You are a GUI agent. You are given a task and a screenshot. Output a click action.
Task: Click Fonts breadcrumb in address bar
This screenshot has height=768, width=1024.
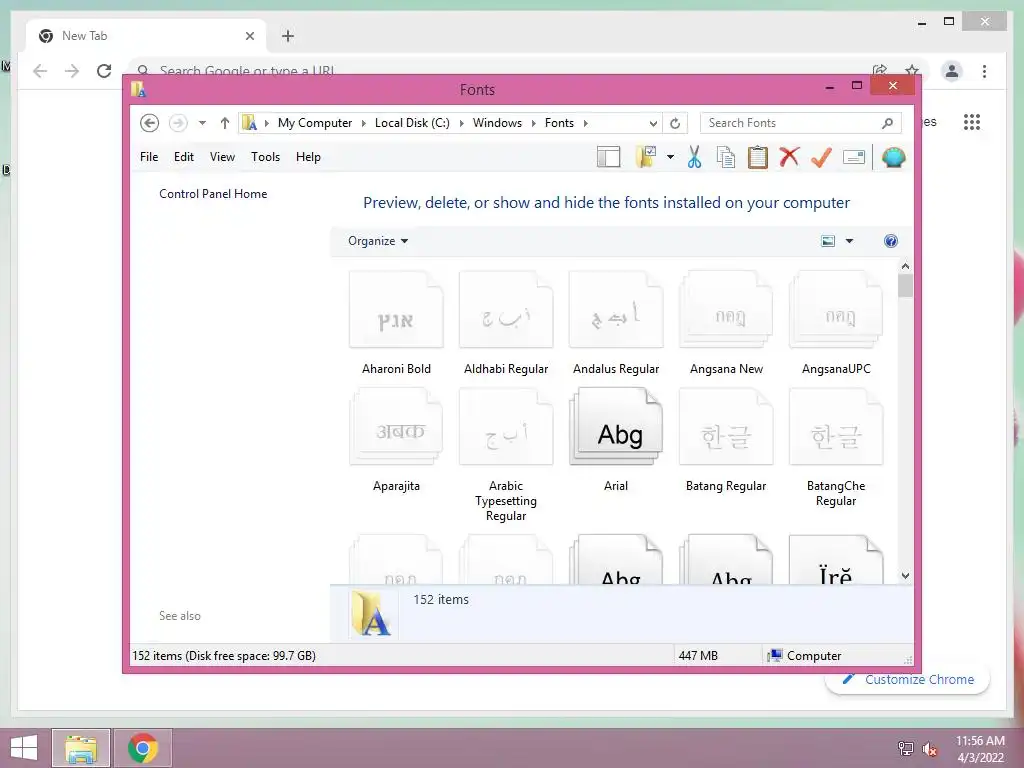[x=559, y=123]
